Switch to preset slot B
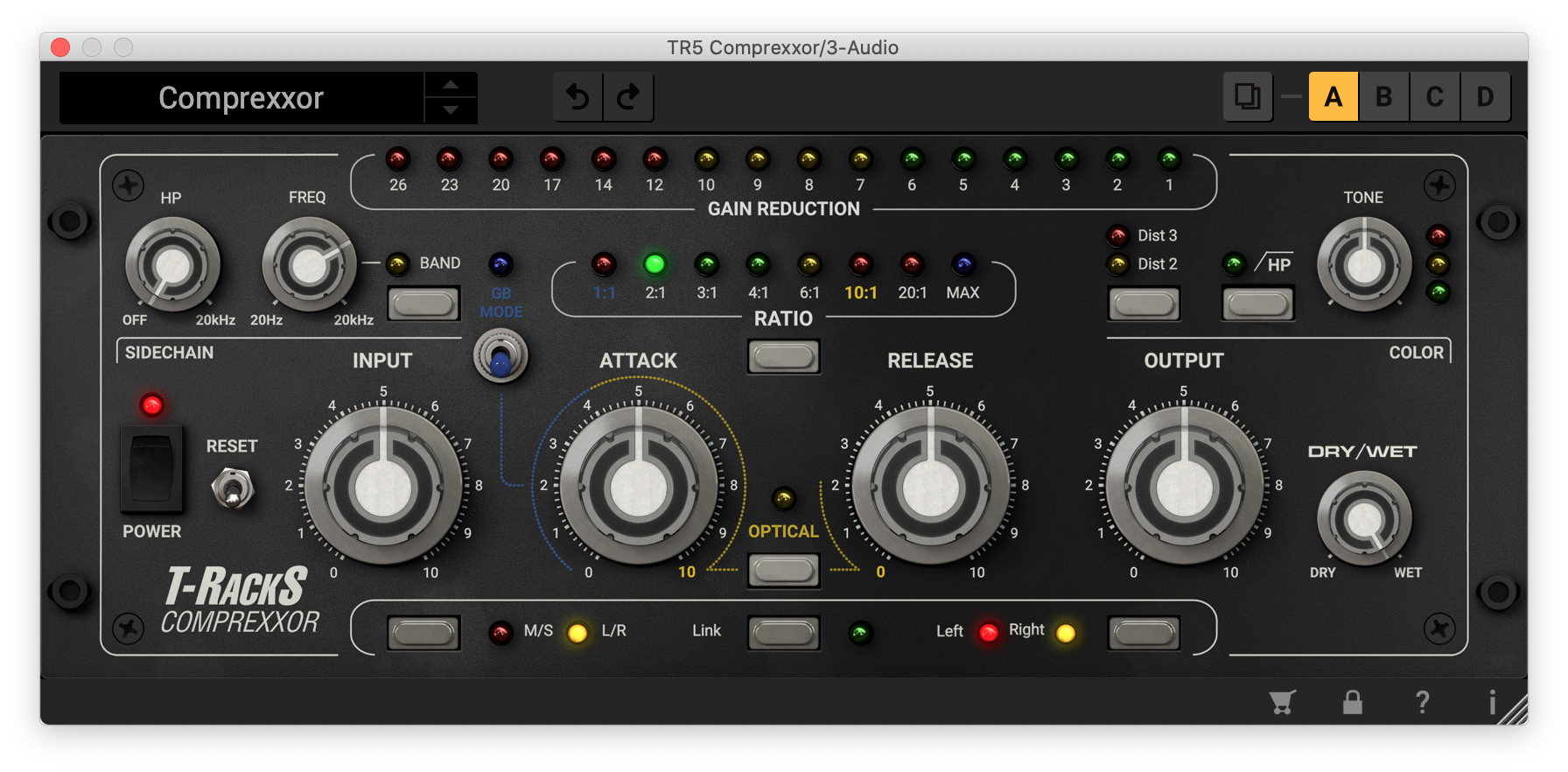The image size is (1568, 772). click(1383, 96)
